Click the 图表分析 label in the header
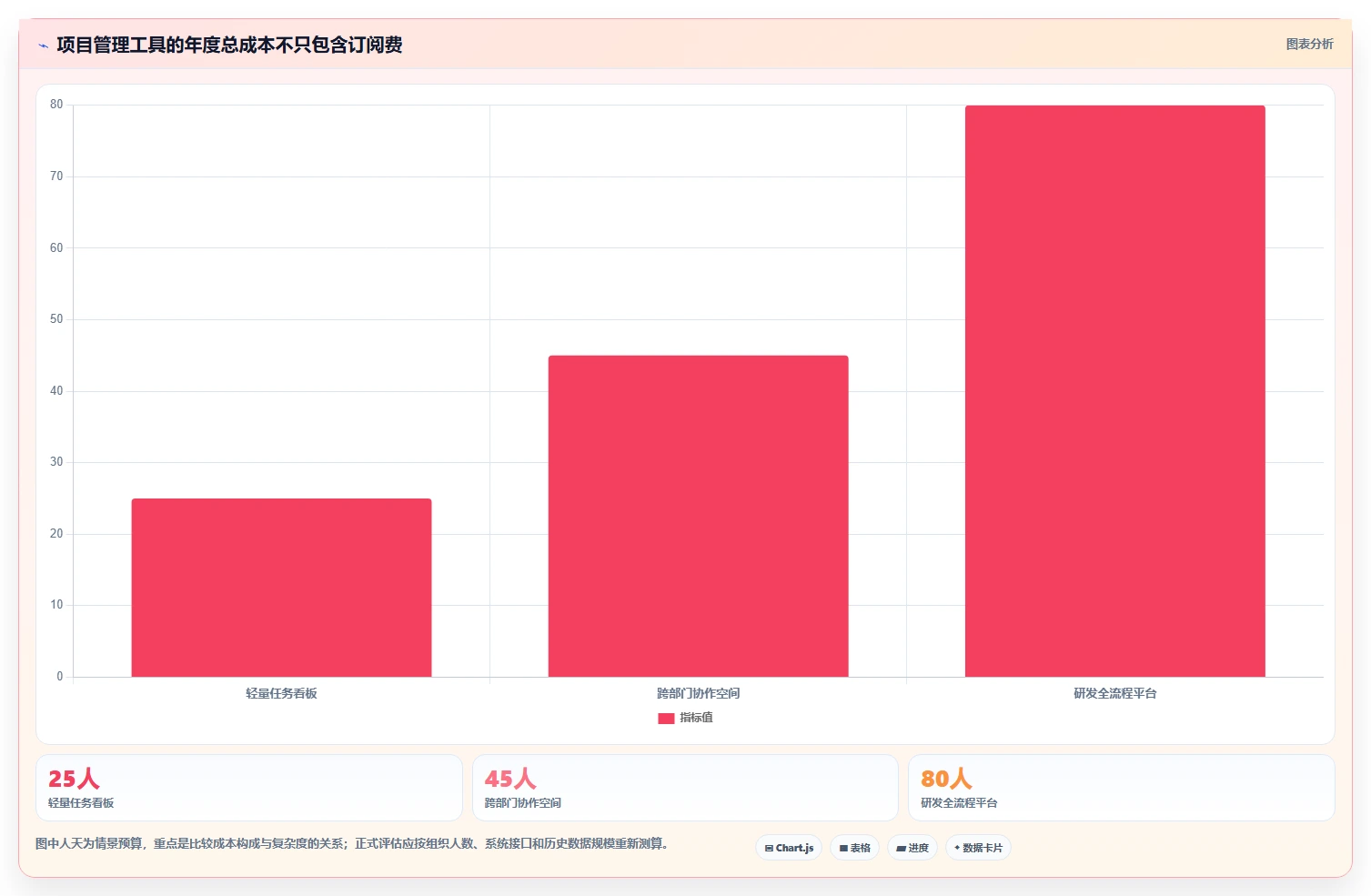The width and height of the screenshot is (1371, 896). click(1309, 44)
